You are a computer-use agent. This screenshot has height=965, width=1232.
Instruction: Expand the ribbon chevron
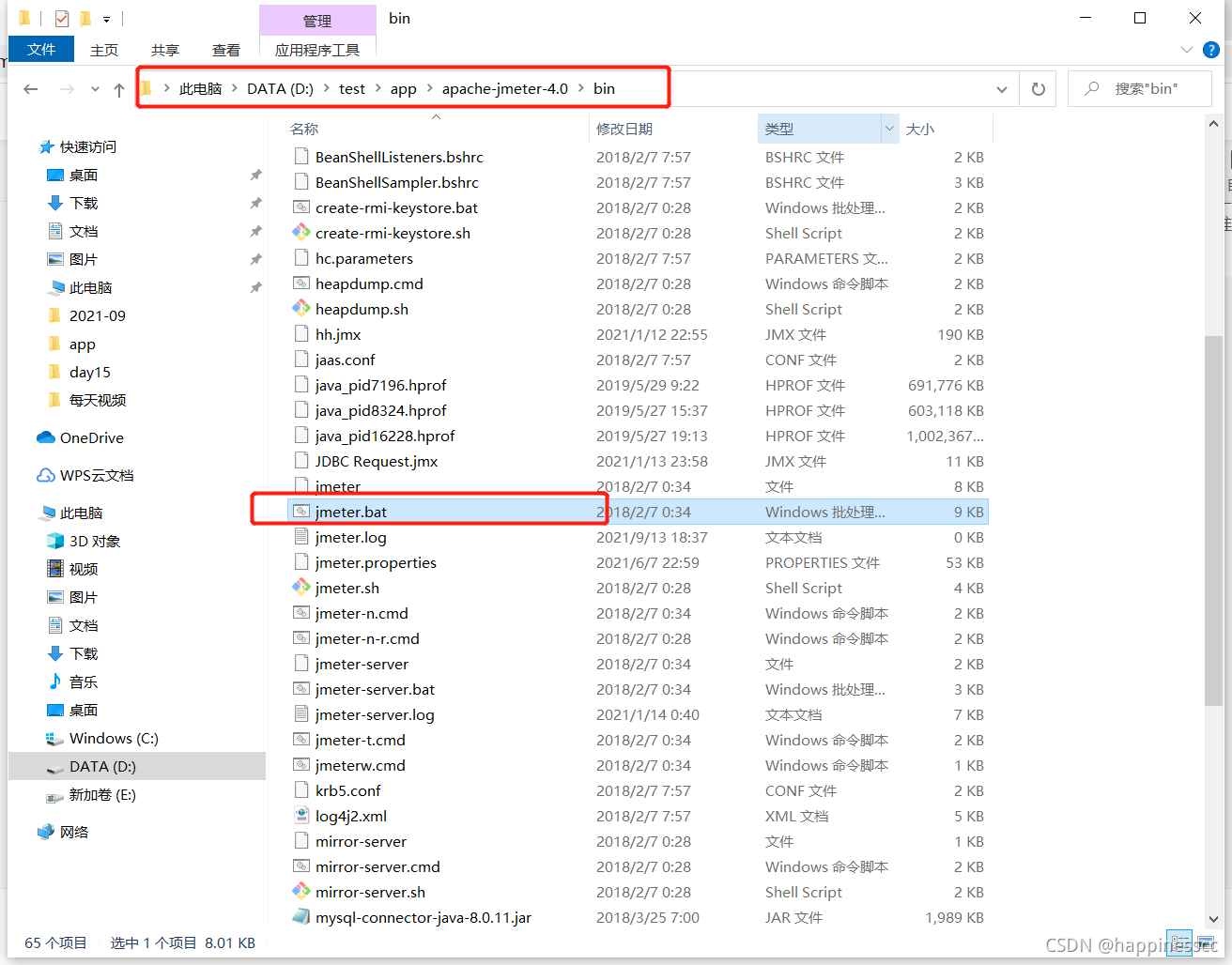click(1187, 50)
